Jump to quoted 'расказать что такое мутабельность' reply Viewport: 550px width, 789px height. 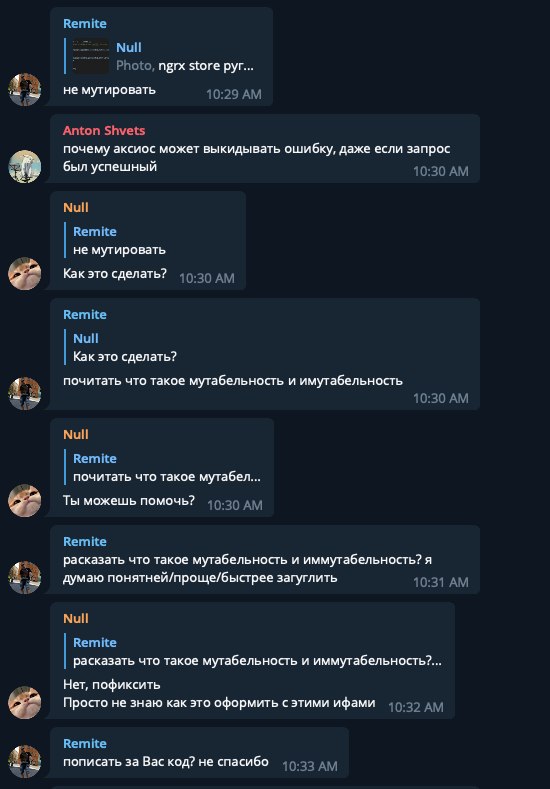pos(257,652)
